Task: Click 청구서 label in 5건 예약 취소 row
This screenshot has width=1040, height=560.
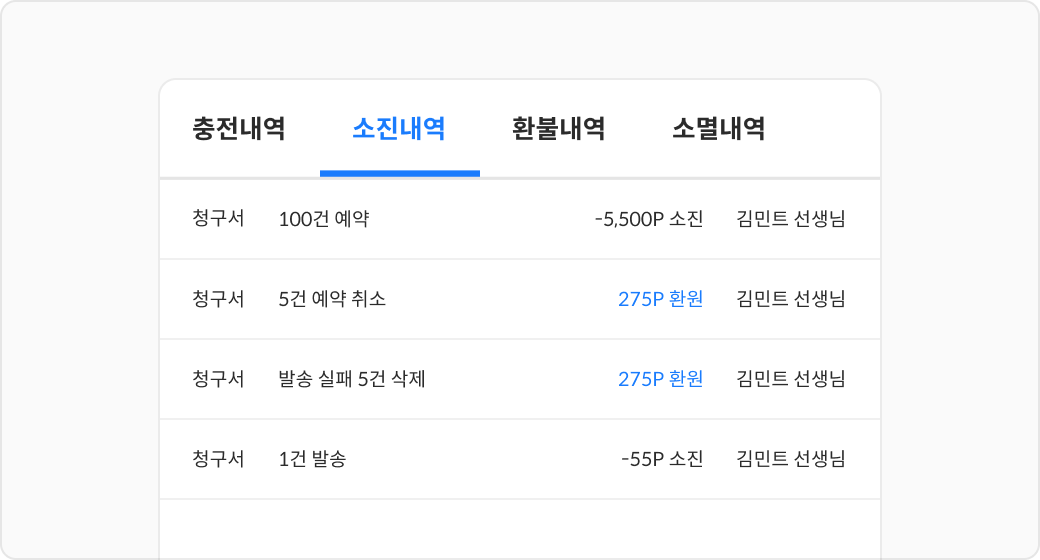Action: coord(218,299)
